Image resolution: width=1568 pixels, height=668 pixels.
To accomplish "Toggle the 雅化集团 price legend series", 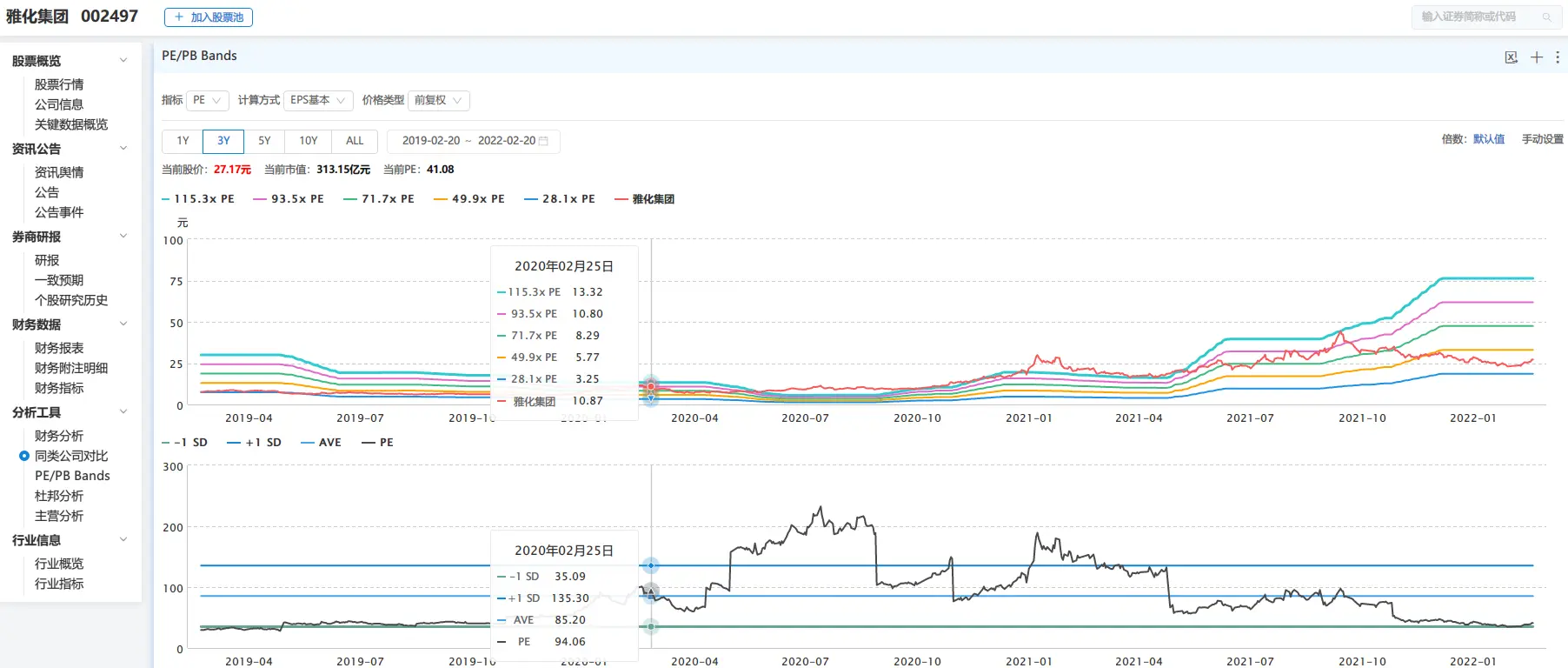I will pyautogui.click(x=645, y=199).
